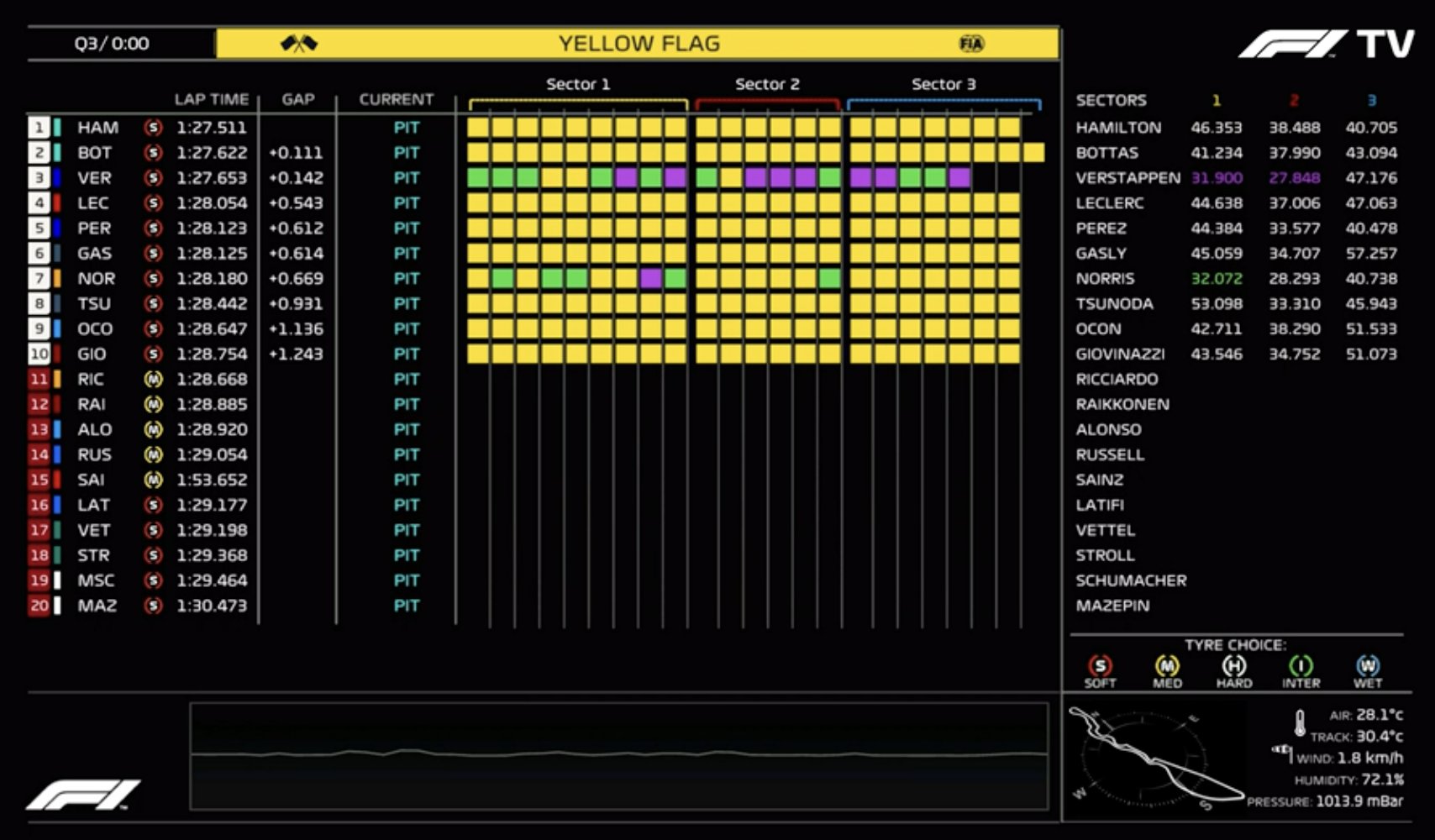Click PIT status in PER row
The image size is (1435, 840).
pos(407,228)
